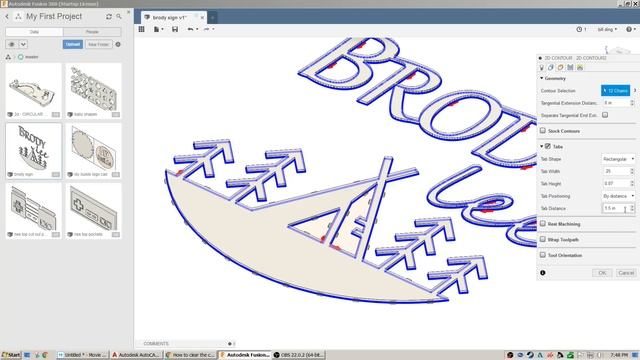Step the Tangential Extension Distance spinner
The width and height of the screenshot is (640, 360).
click(x=632, y=103)
